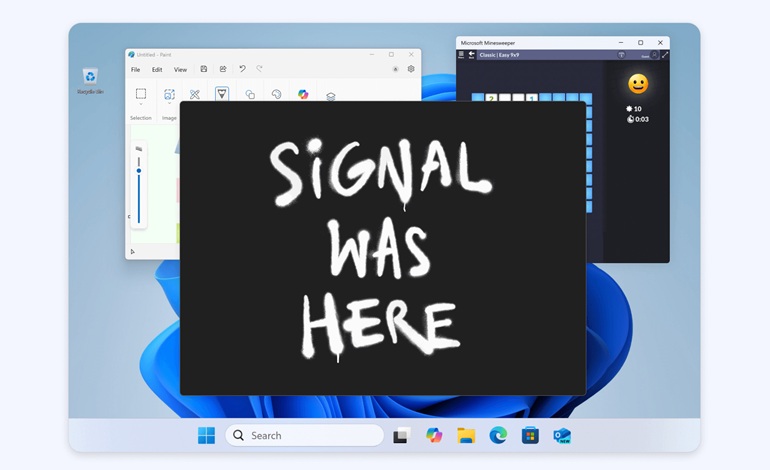
Task: Open the File menu in Paint
Action: pos(136,70)
